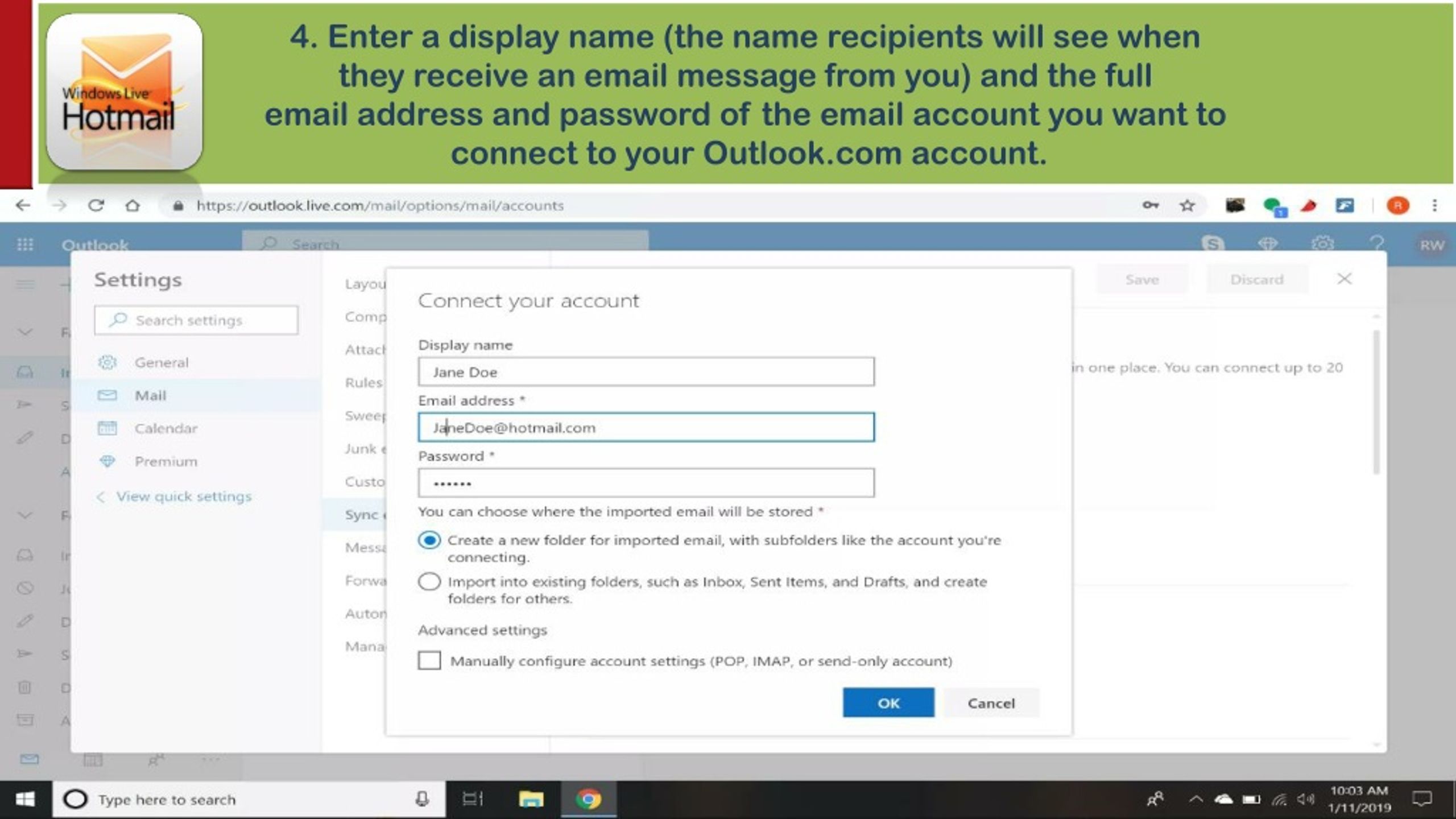The image size is (1456, 819).
Task: Show hidden tray icons chevron
Action: pos(1196,799)
